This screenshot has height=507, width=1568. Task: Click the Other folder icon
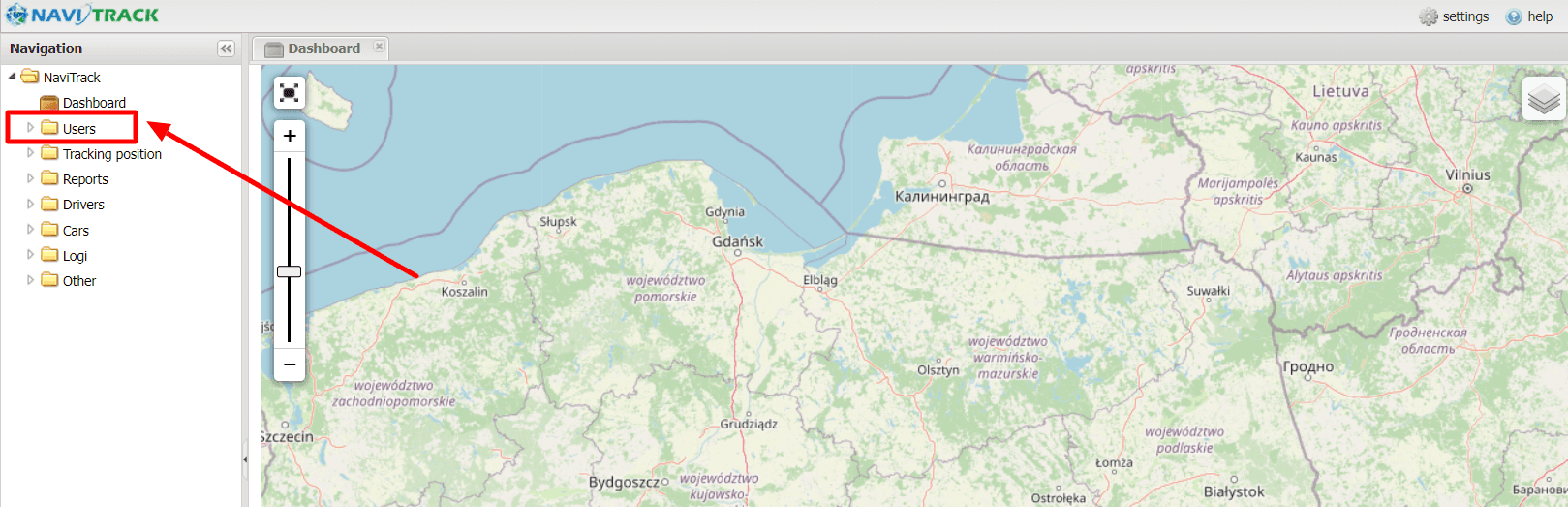(x=49, y=280)
